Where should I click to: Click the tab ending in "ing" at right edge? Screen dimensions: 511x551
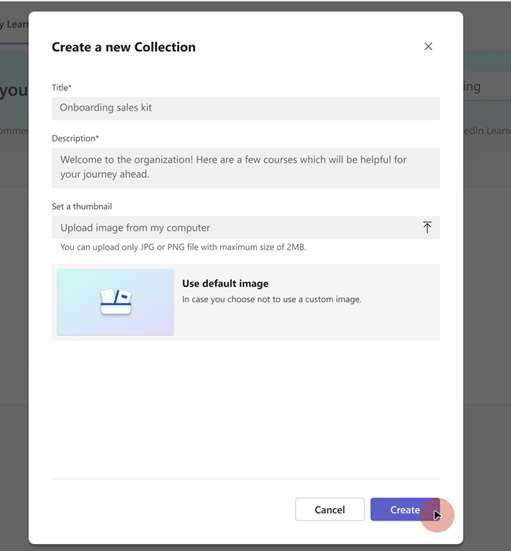point(472,86)
